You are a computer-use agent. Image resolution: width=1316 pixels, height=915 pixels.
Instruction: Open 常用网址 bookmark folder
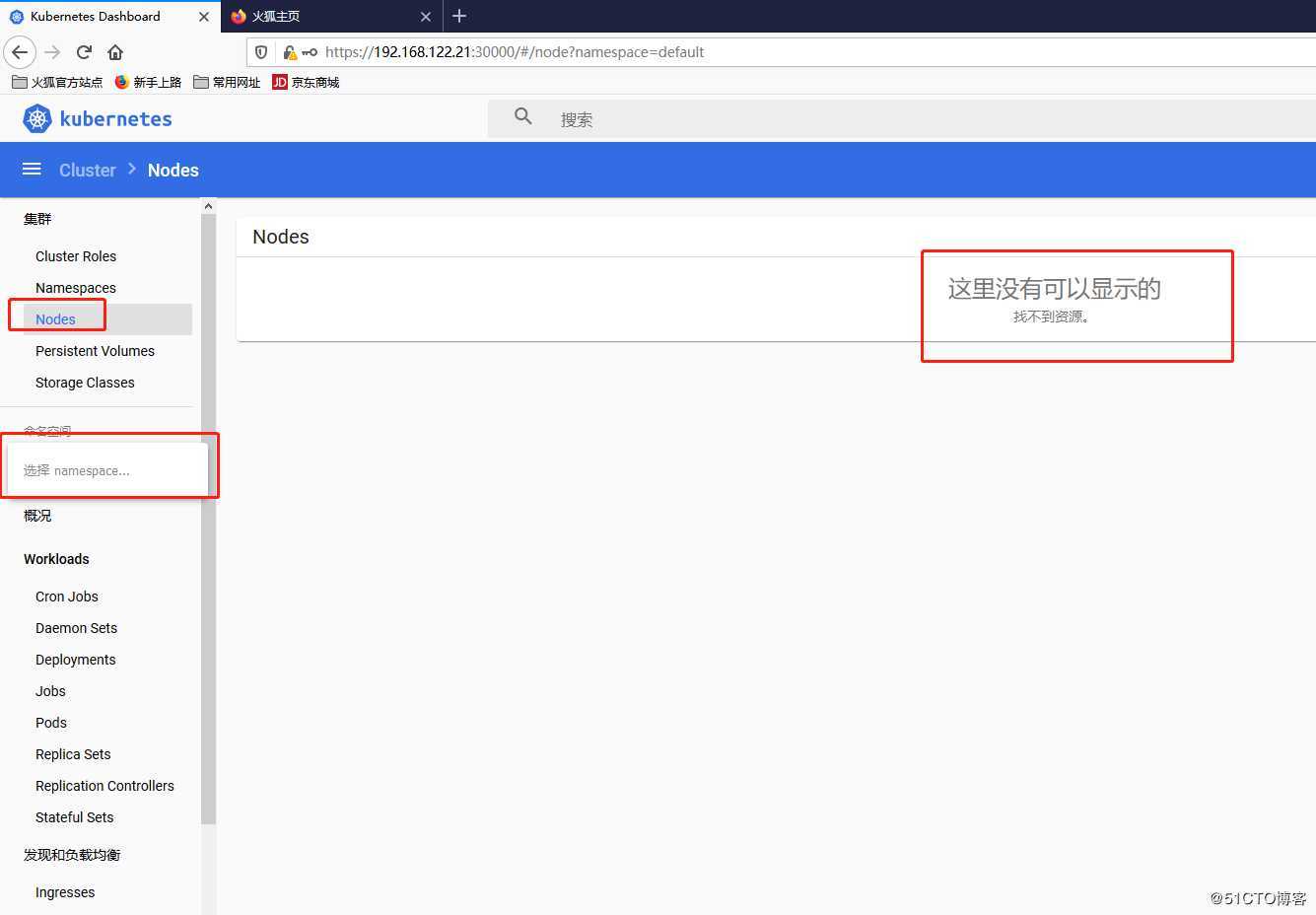tap(228, 83)
